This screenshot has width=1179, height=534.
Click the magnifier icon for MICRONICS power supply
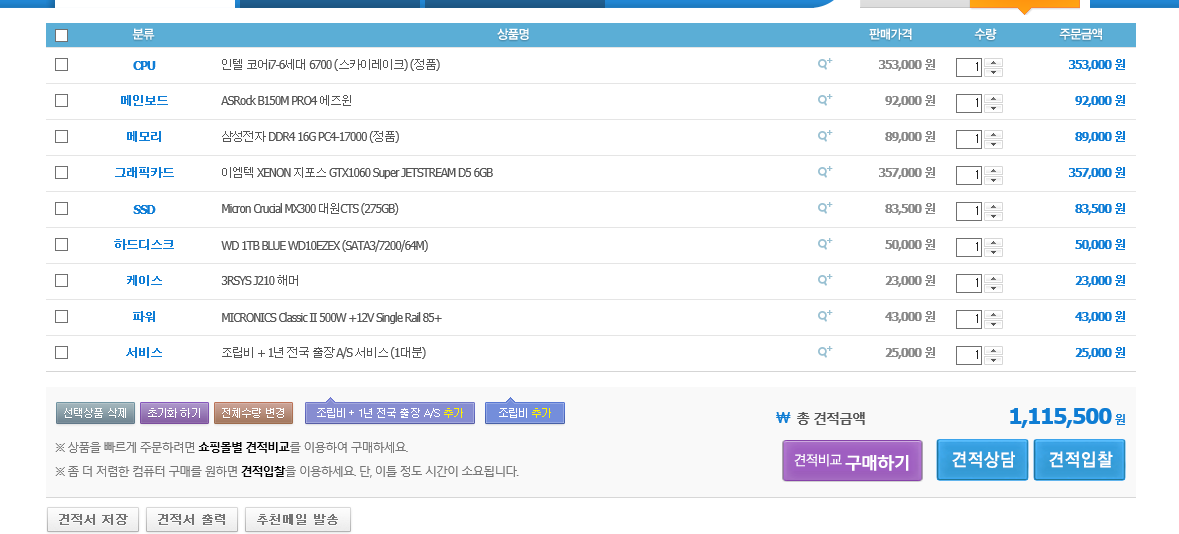click(824, 316)
